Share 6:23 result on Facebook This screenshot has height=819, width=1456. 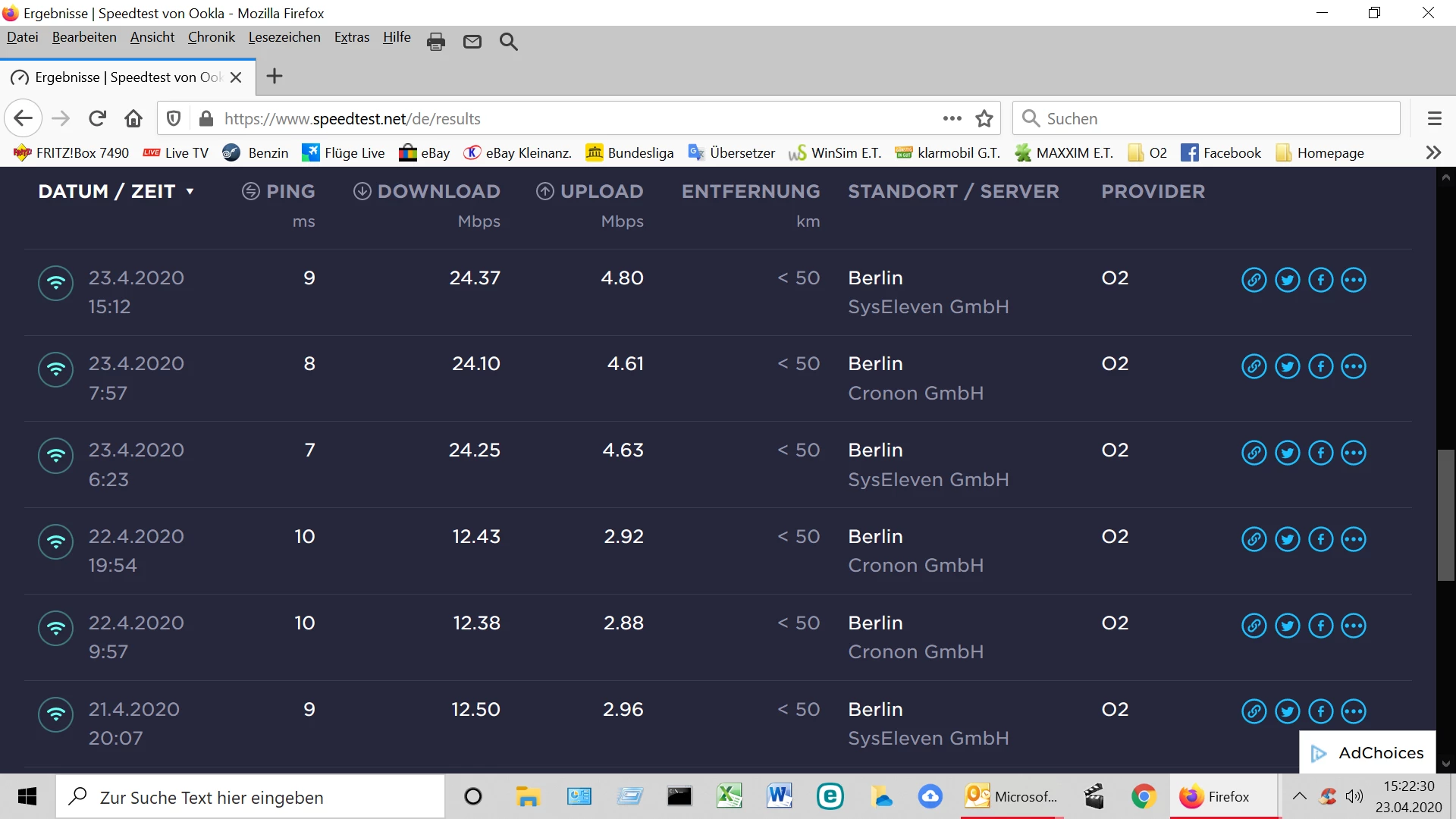pos(1320,453)
